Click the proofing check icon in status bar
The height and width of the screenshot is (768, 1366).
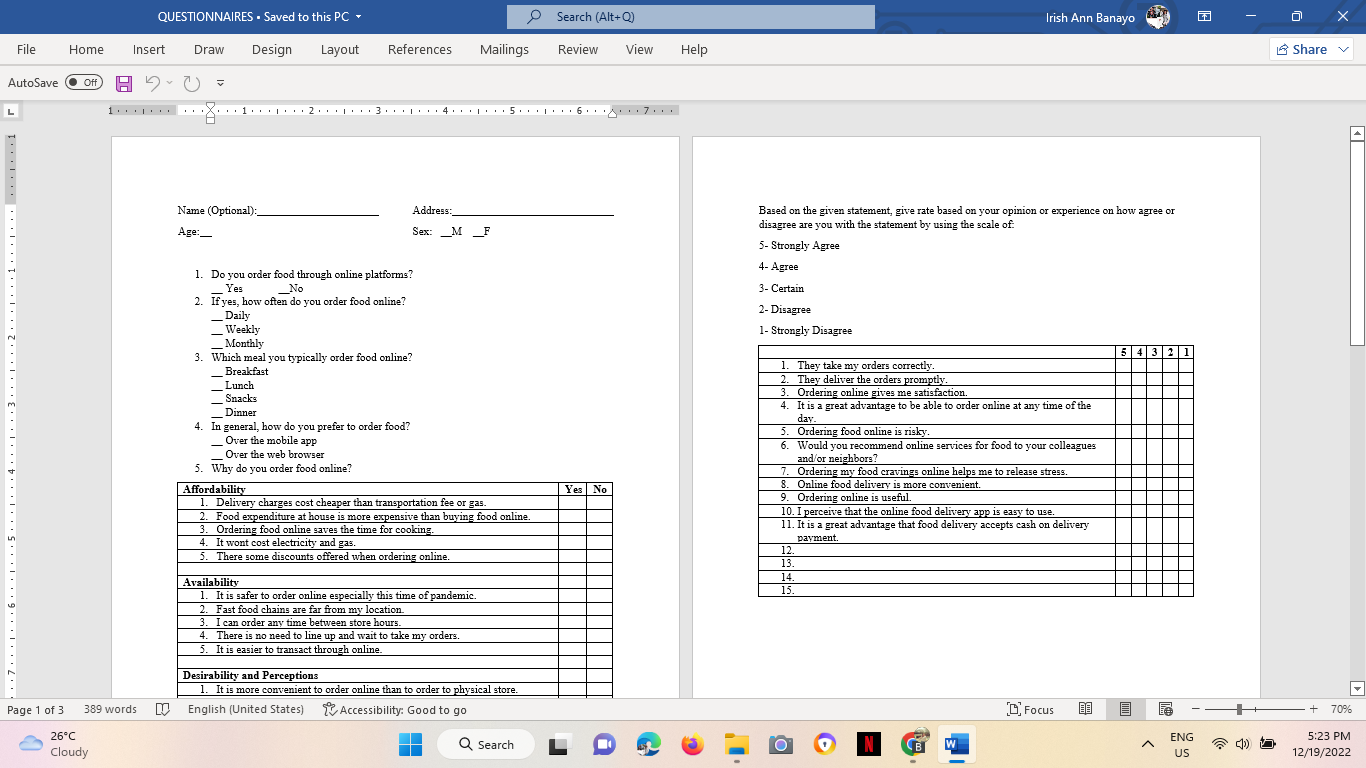(x=163, y=709)
